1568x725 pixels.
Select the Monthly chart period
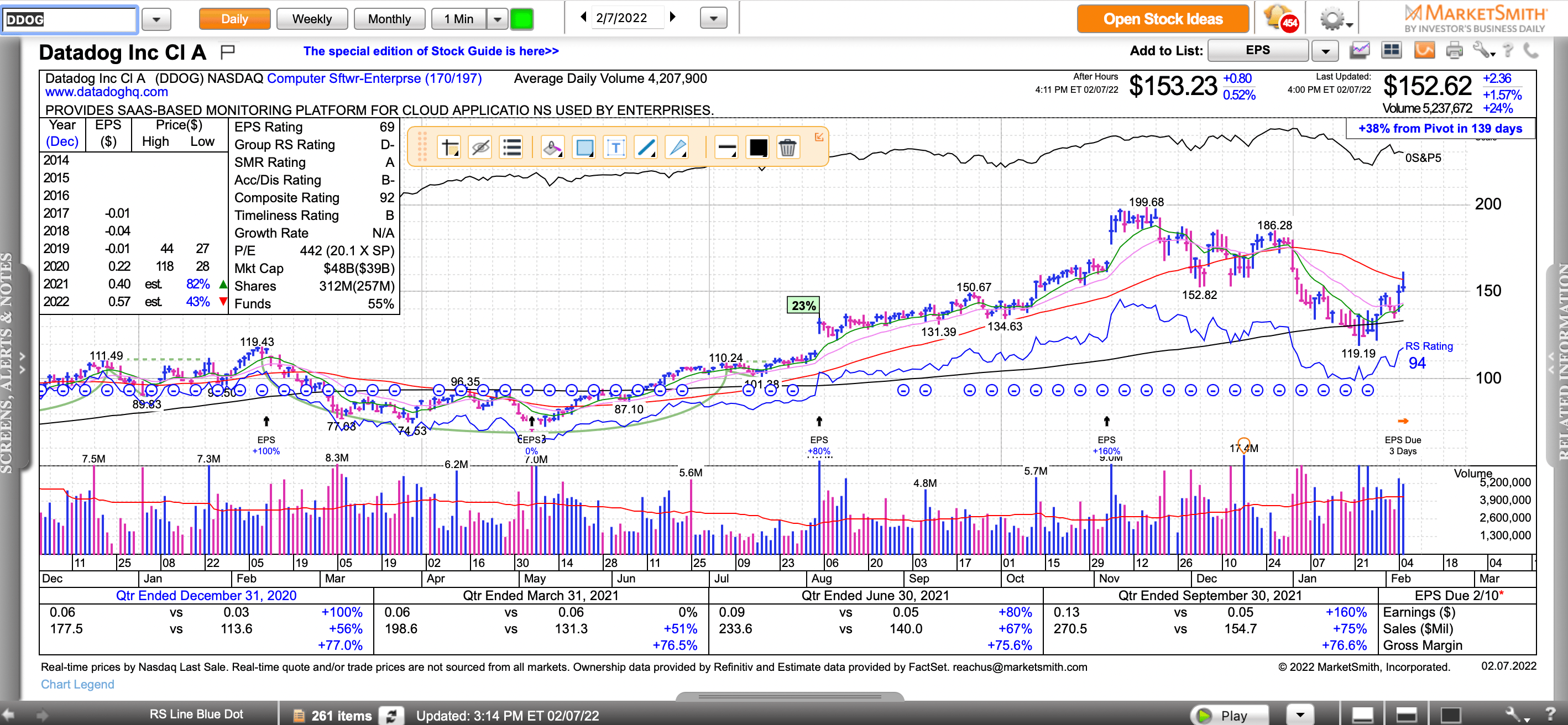click(389, 19)
